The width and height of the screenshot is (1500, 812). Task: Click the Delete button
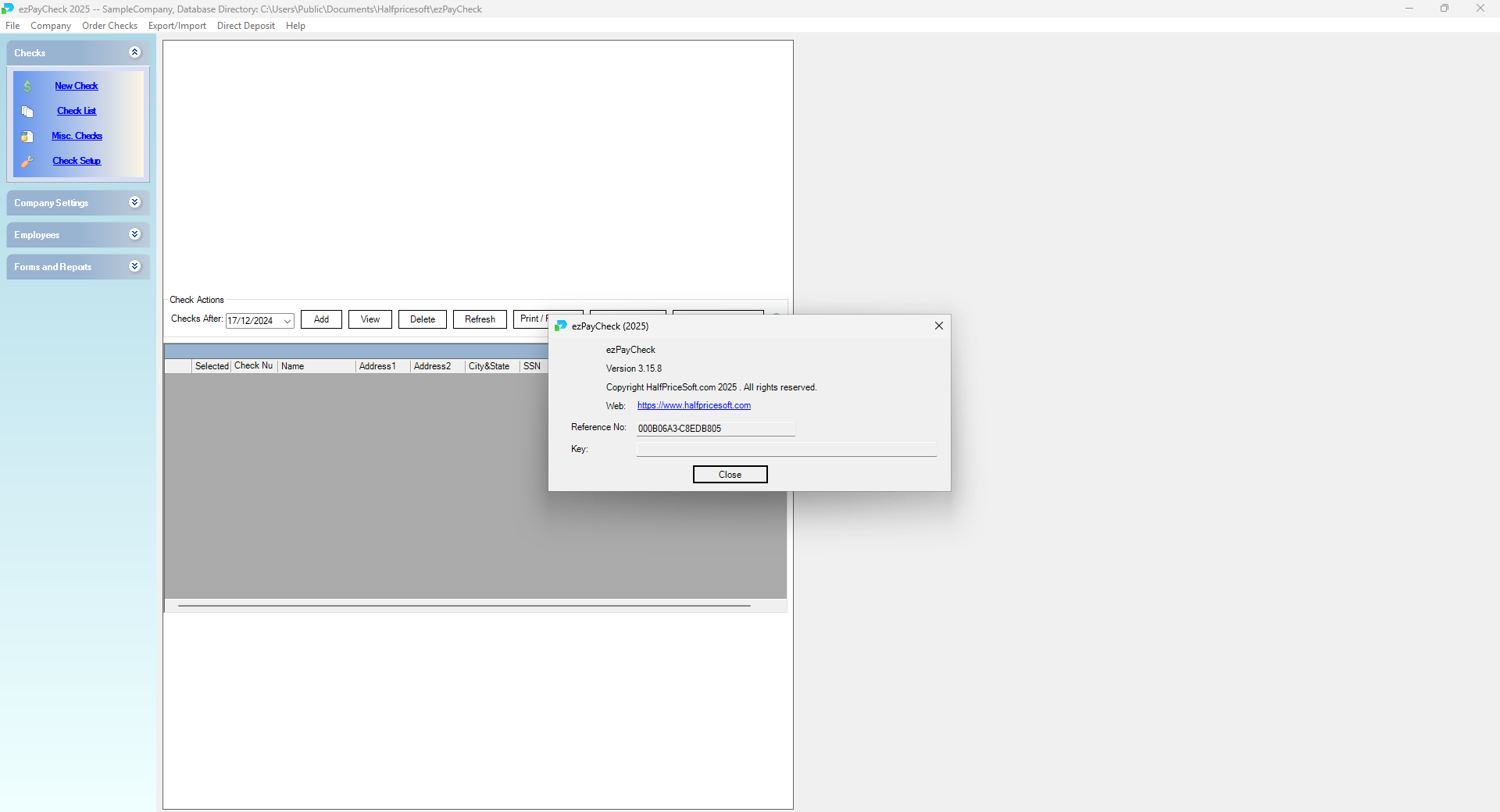click(423, 319)
